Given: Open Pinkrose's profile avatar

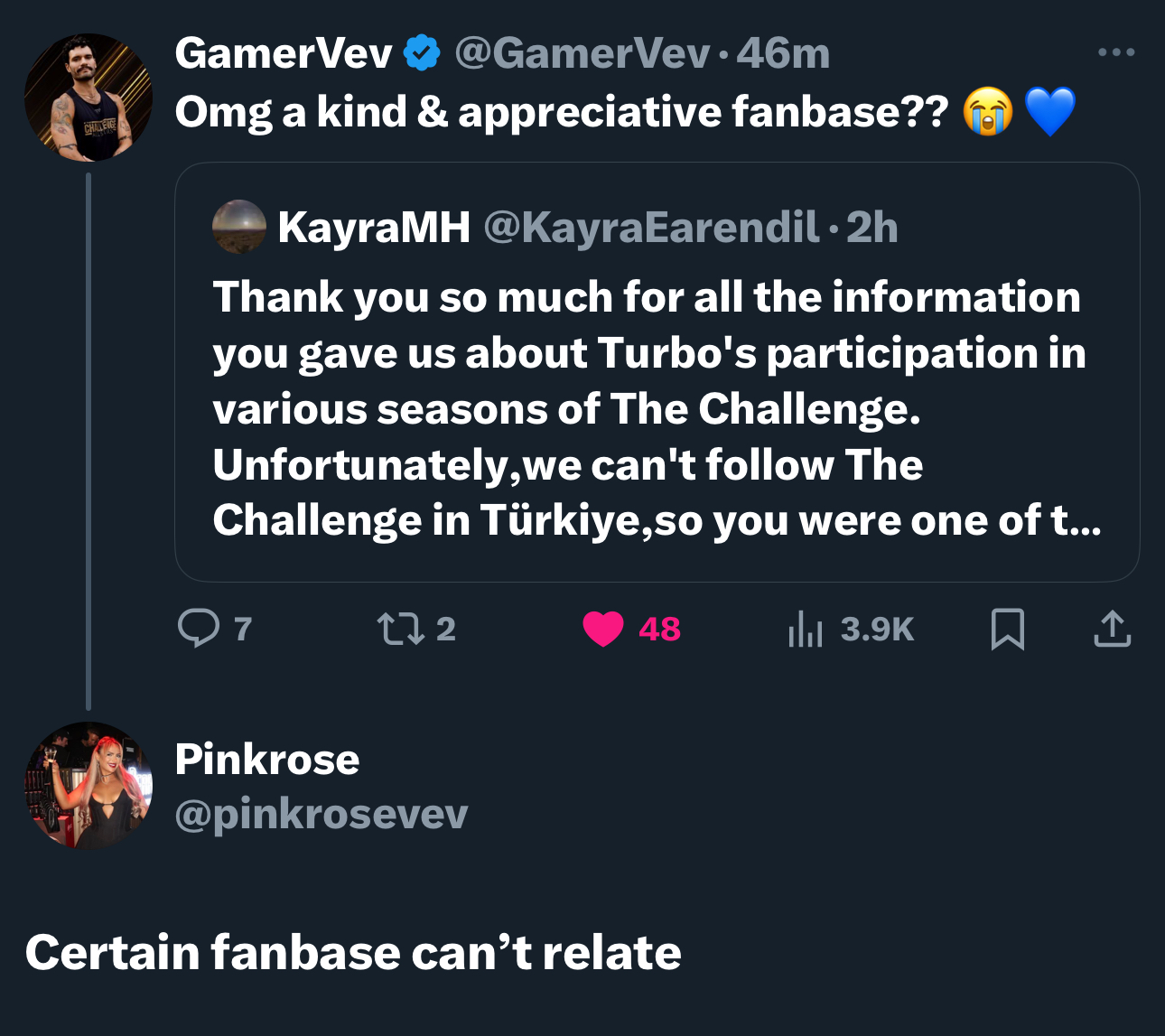Looking at the screenshot, I should pos(89,785).
